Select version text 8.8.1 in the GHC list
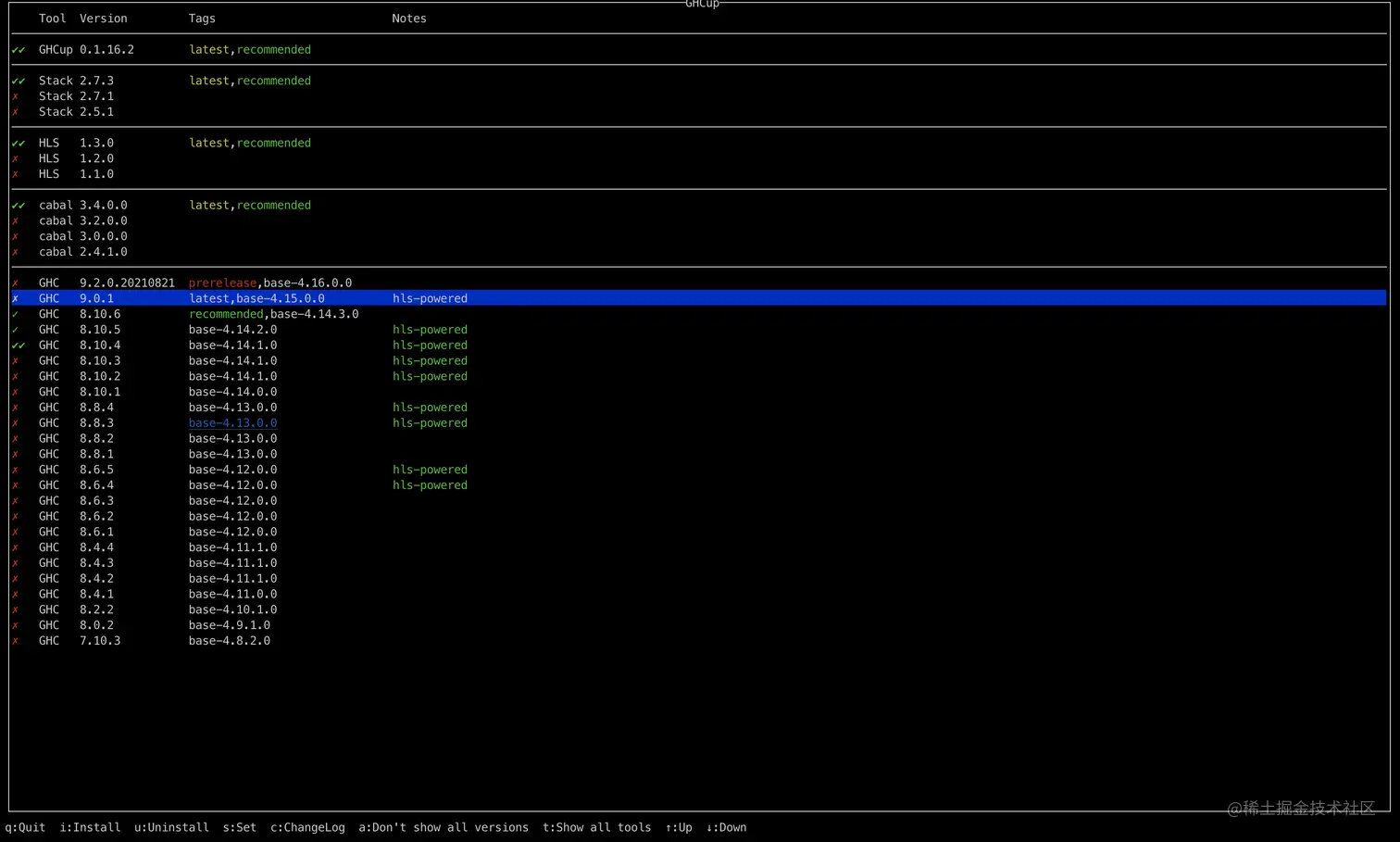The image size is (1400, 842). 96,455
